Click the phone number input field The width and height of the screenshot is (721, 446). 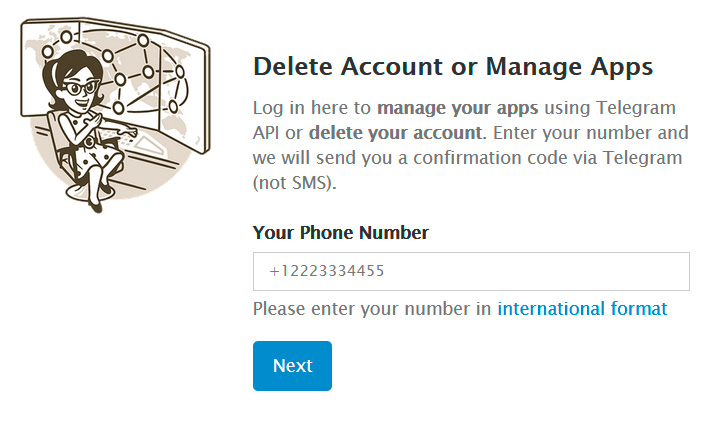point(471,271)
